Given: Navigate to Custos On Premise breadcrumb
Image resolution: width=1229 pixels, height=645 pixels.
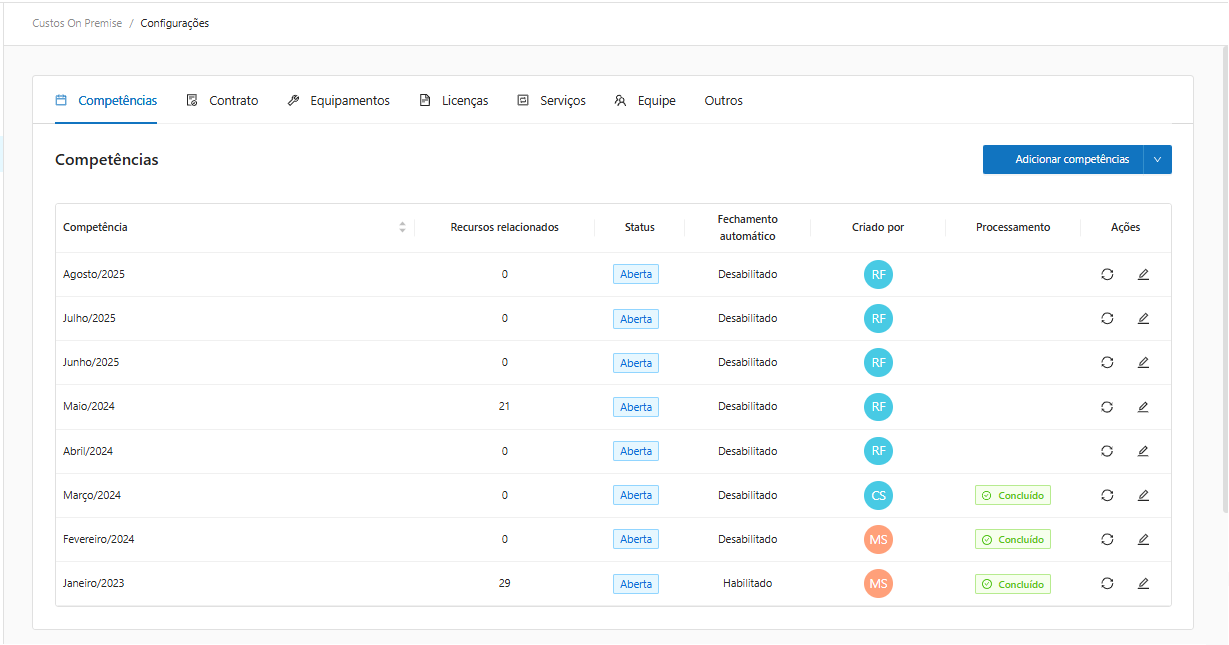Looking at the screenshot, I should point(77,23).
